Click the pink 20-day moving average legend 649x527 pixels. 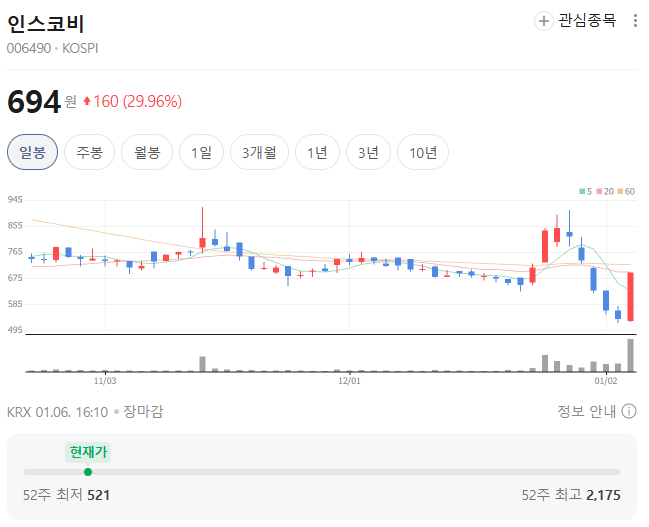(605, 191)
